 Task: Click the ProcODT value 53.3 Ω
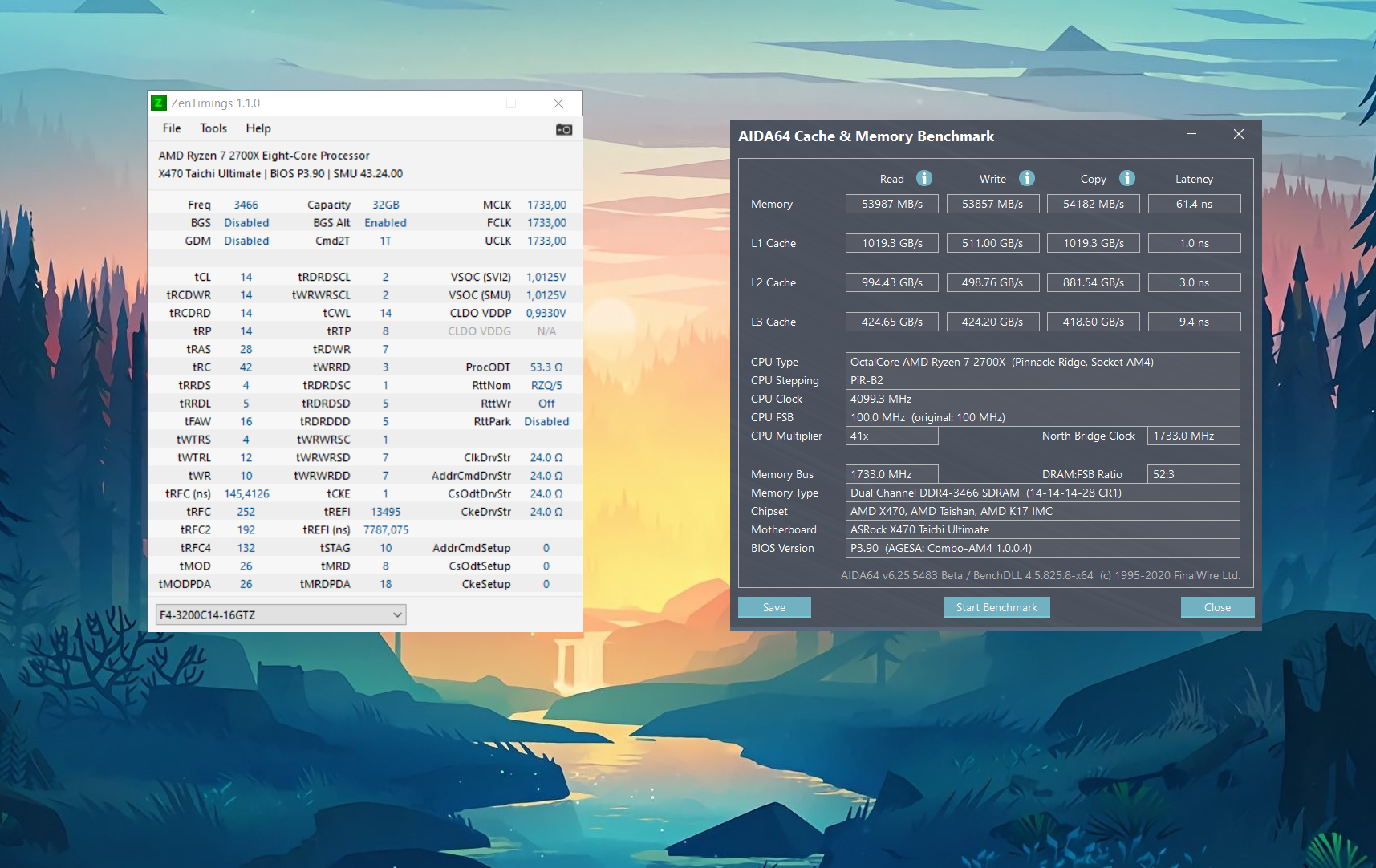click(x=546, y=367)
